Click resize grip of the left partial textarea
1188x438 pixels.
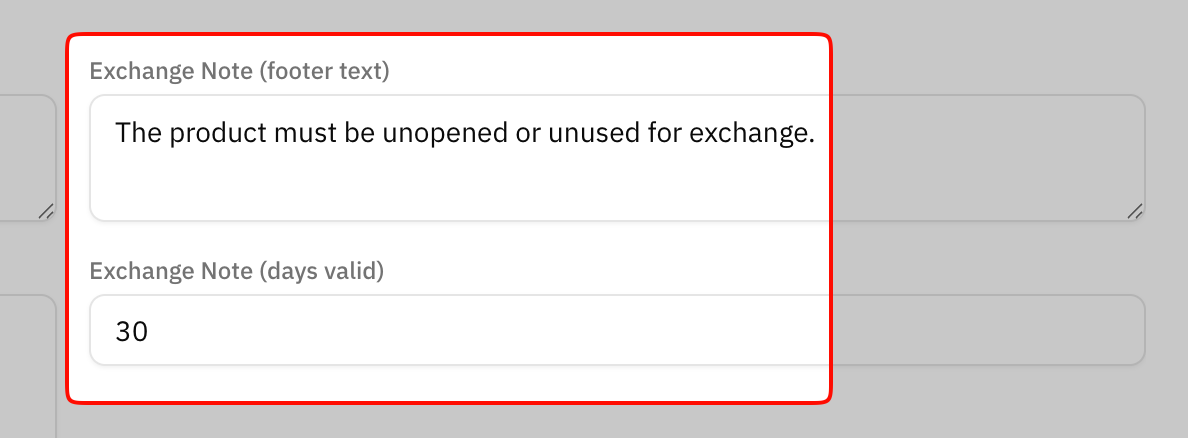(46, 211)
